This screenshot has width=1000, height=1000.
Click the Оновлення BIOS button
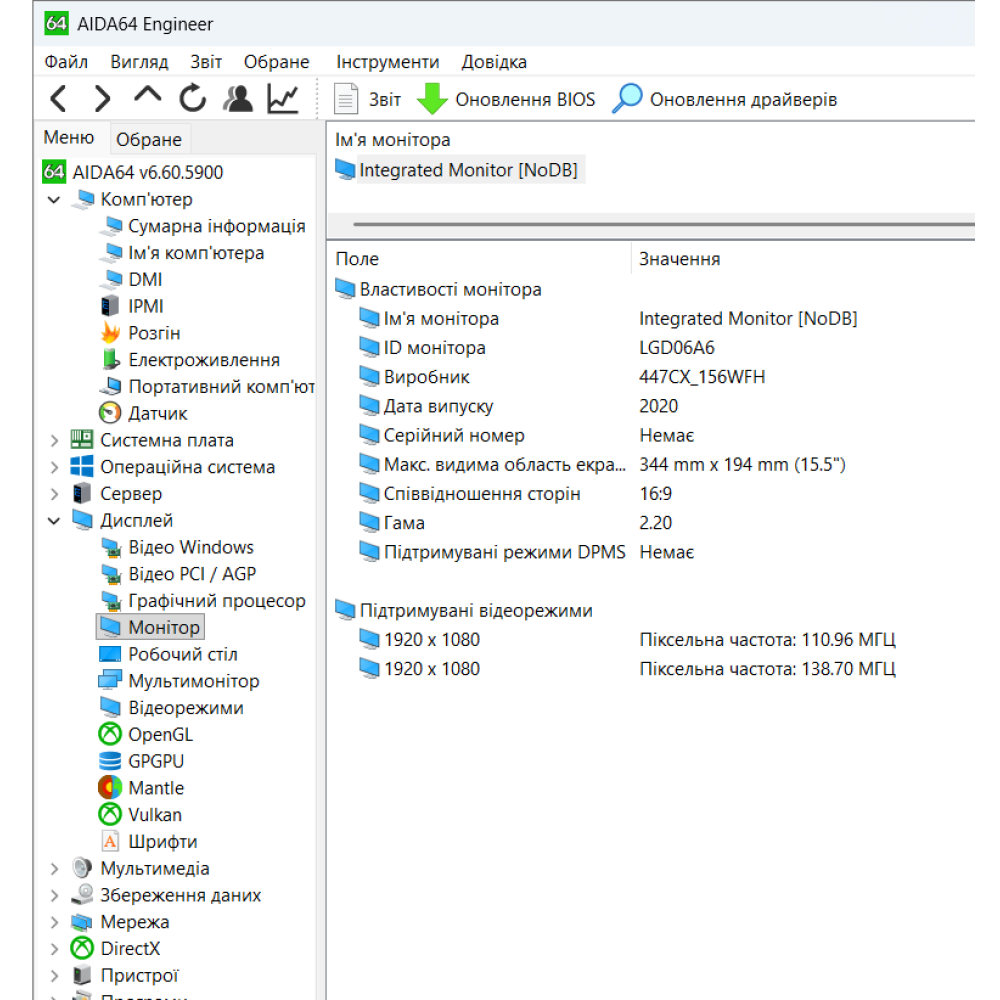[x=512, y=98]
